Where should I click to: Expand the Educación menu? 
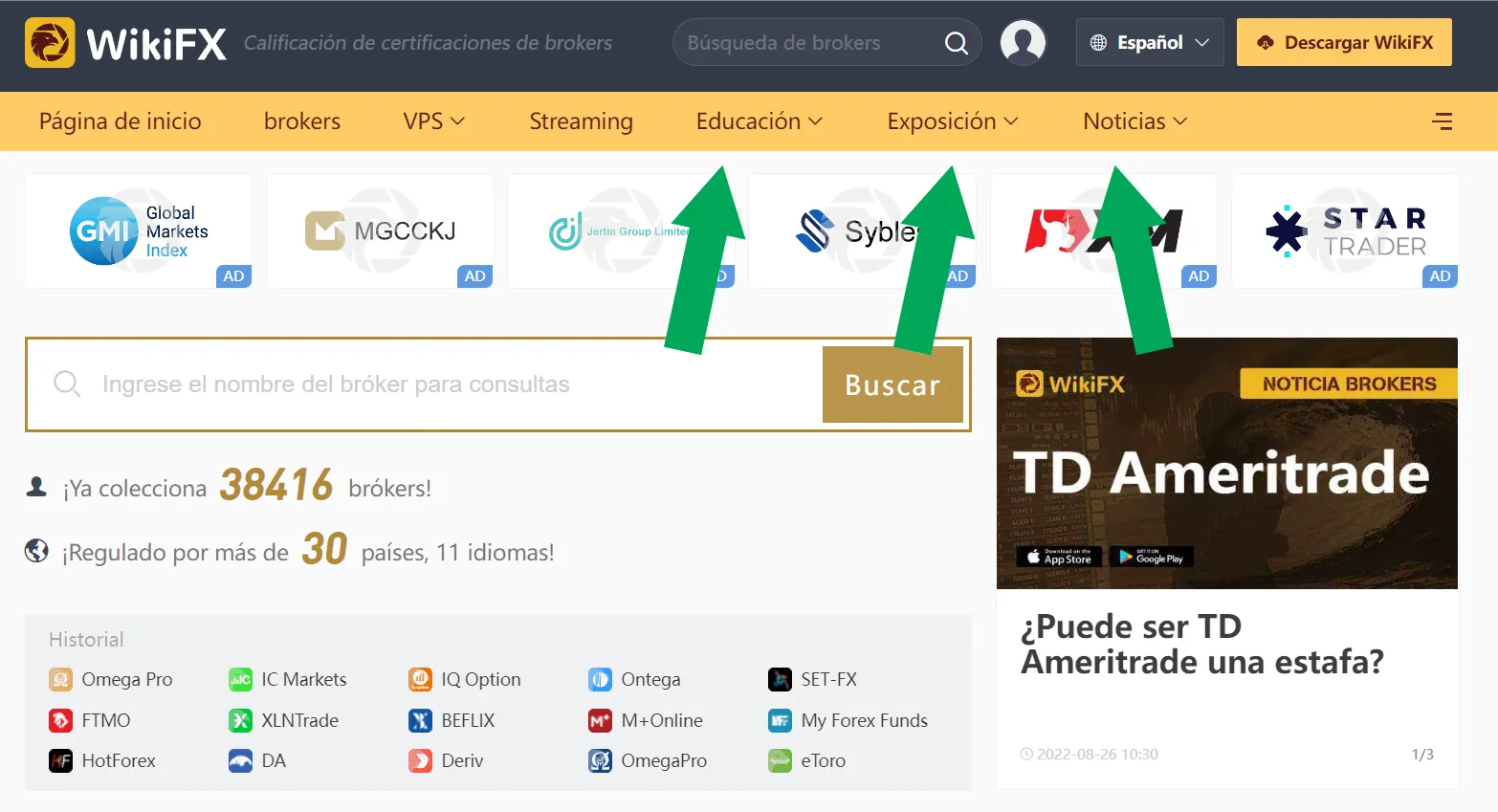pyautogui.click(x=760, y=121)
